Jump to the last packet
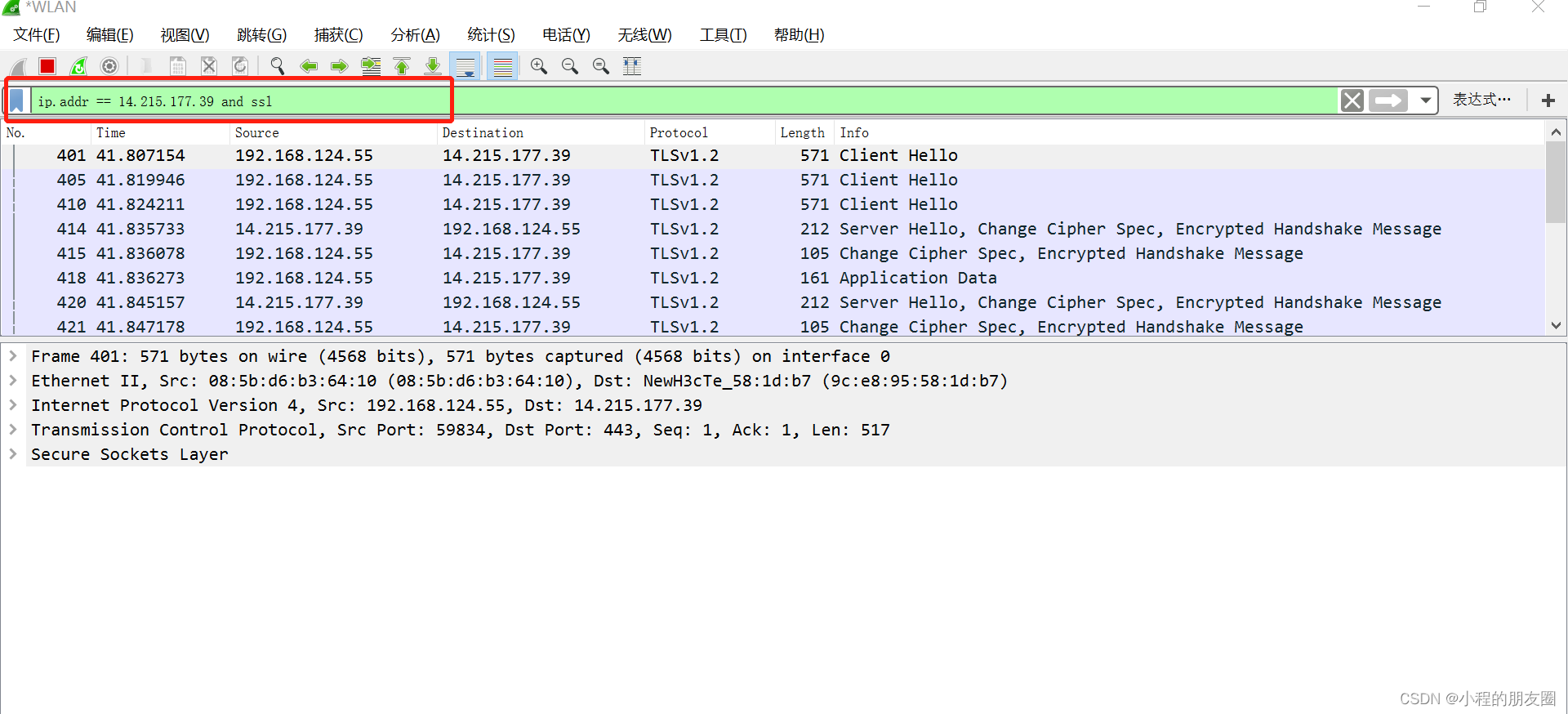Screen dimensions: 1568x714 point(433,66)
